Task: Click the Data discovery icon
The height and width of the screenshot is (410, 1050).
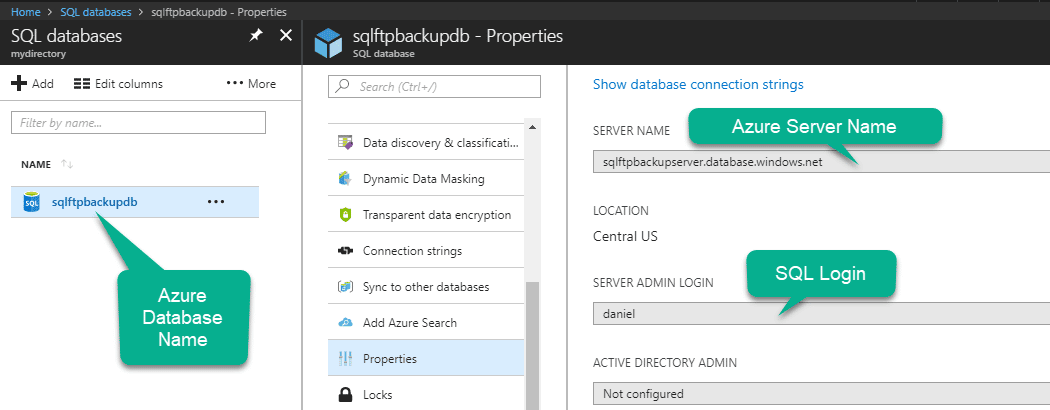Action: coord(345,143)
